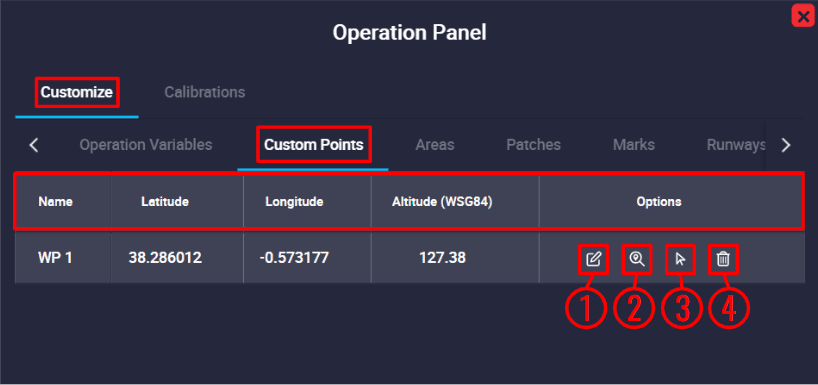
Task: Click the cursor pick-on-map icon
Action: pyautogui.click(x=680, y=259)
